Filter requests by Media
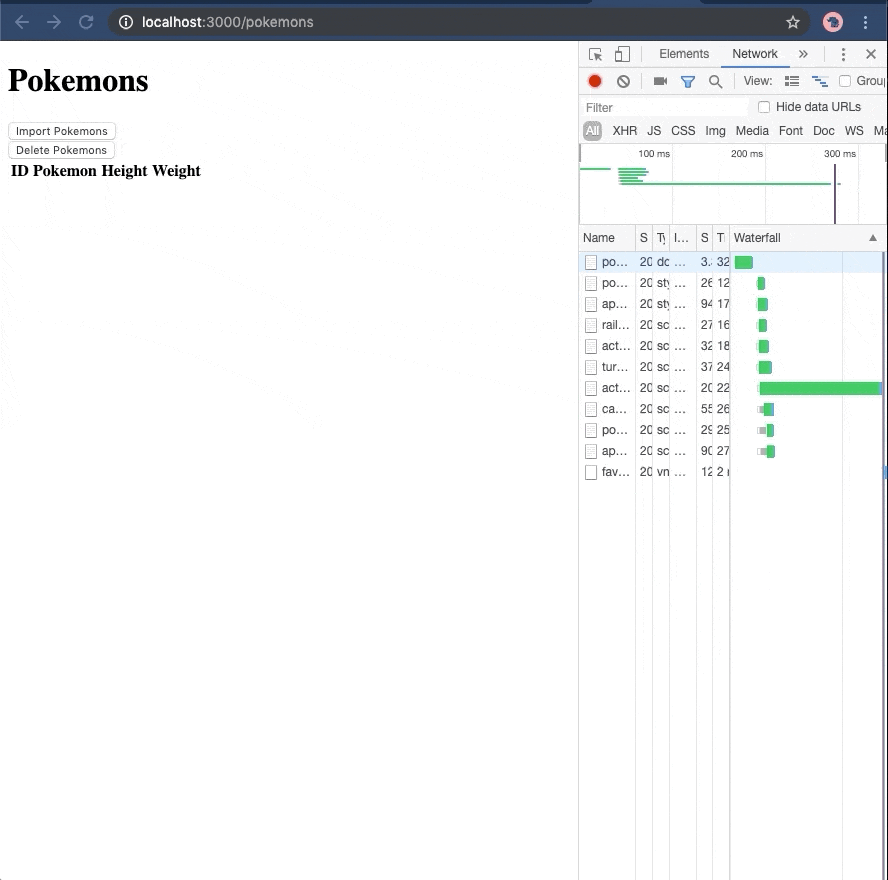Viewport: 888px width, 880px height. coord(752,131)
